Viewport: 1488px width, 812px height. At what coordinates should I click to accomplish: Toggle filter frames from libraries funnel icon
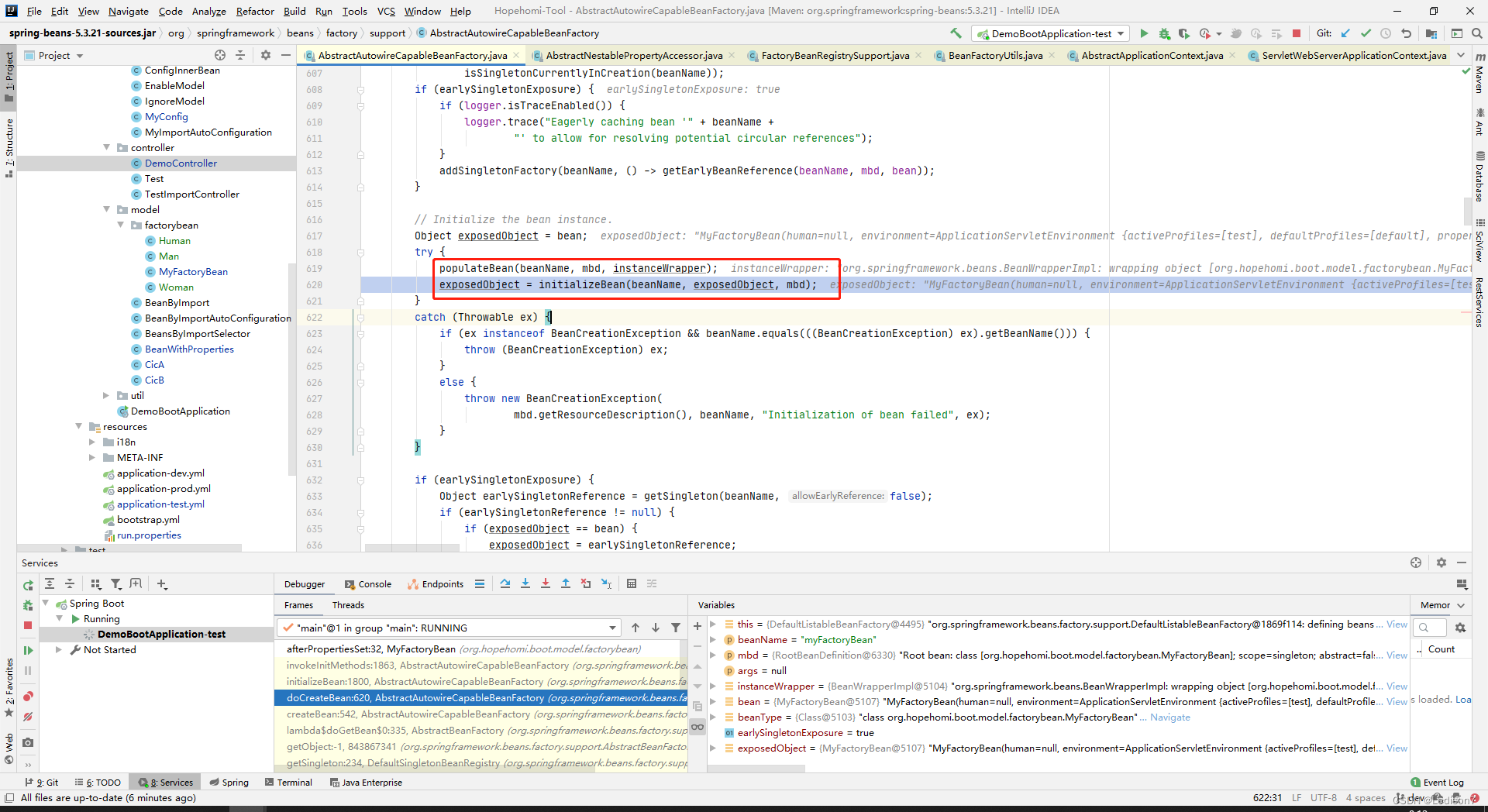click(x=676, y=628)
